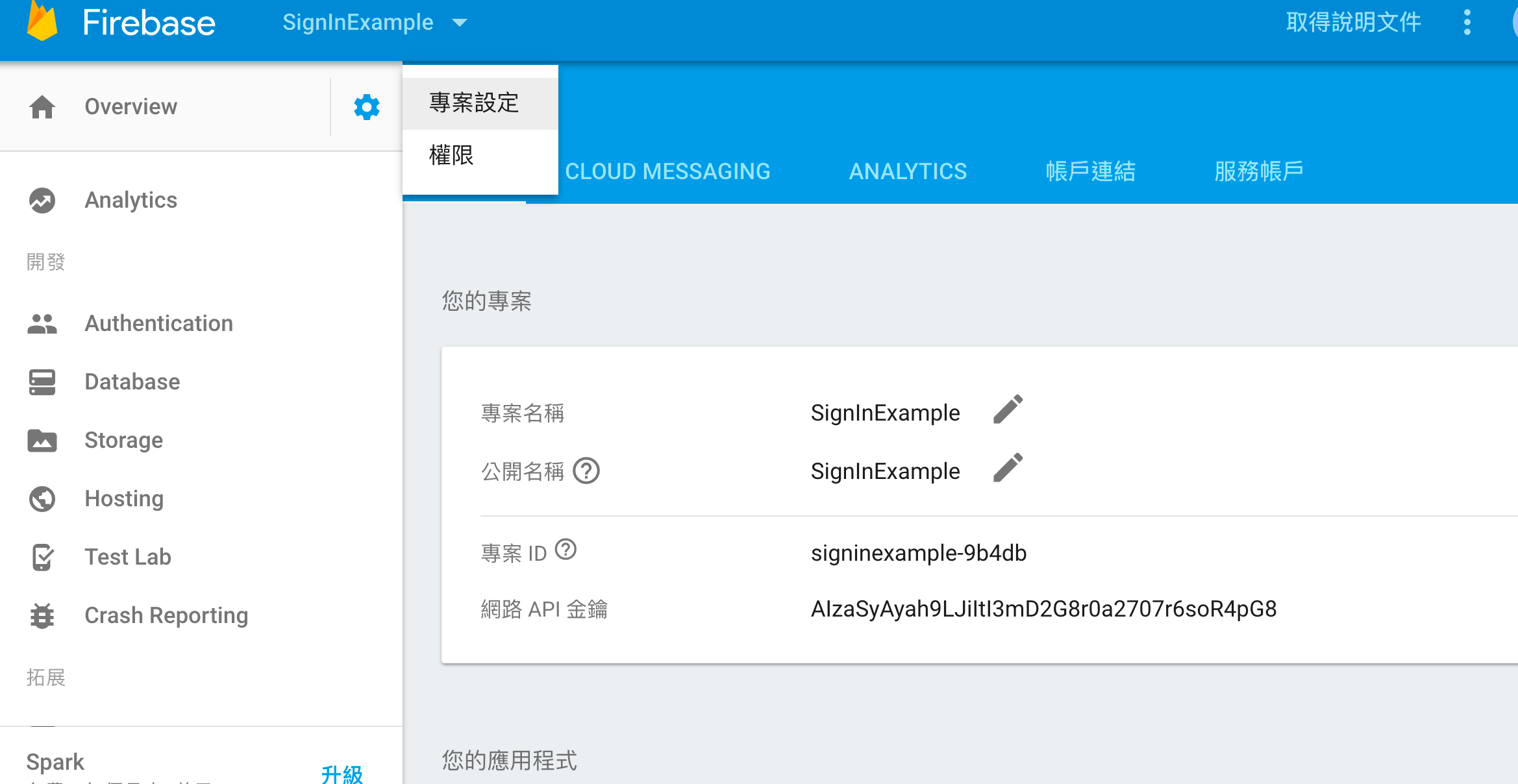Click the blue settings gear icon
This screenshot has width=1518, height=784.
click(367, 106)
